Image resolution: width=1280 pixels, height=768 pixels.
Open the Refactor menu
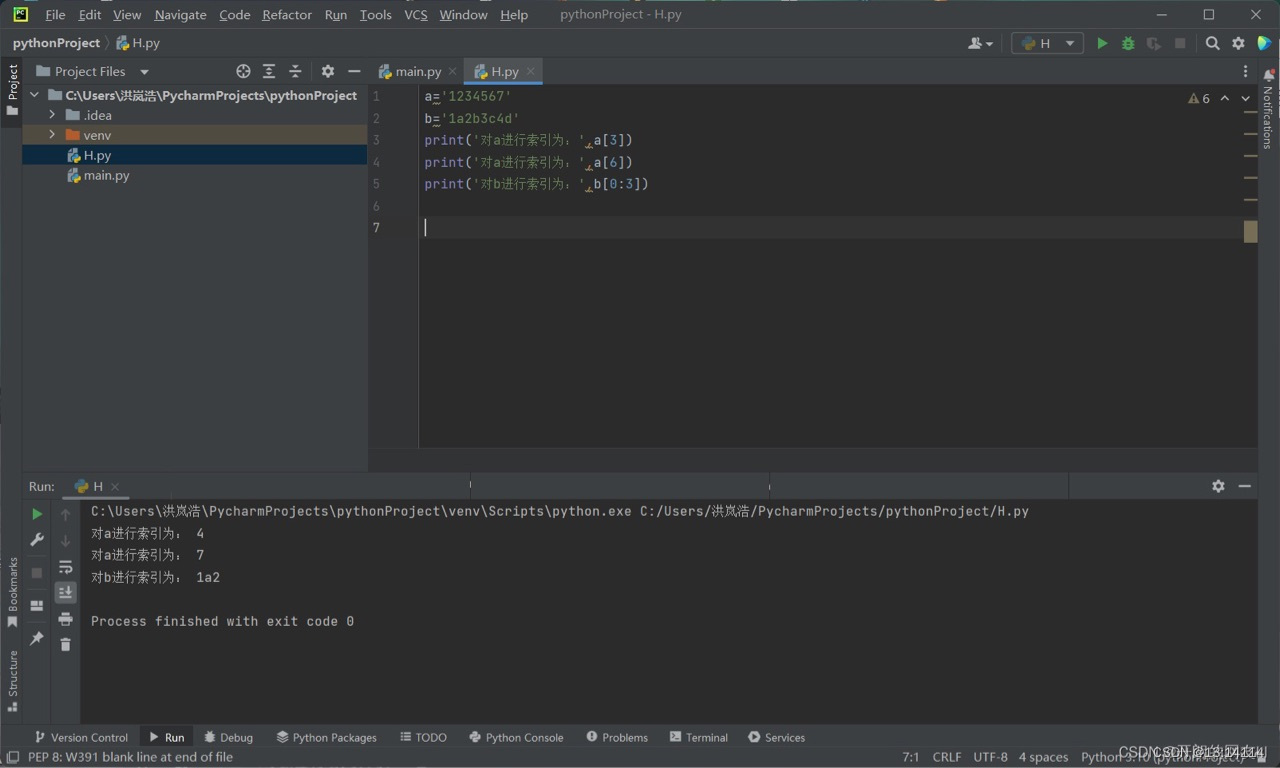click(x=287, y=14)
